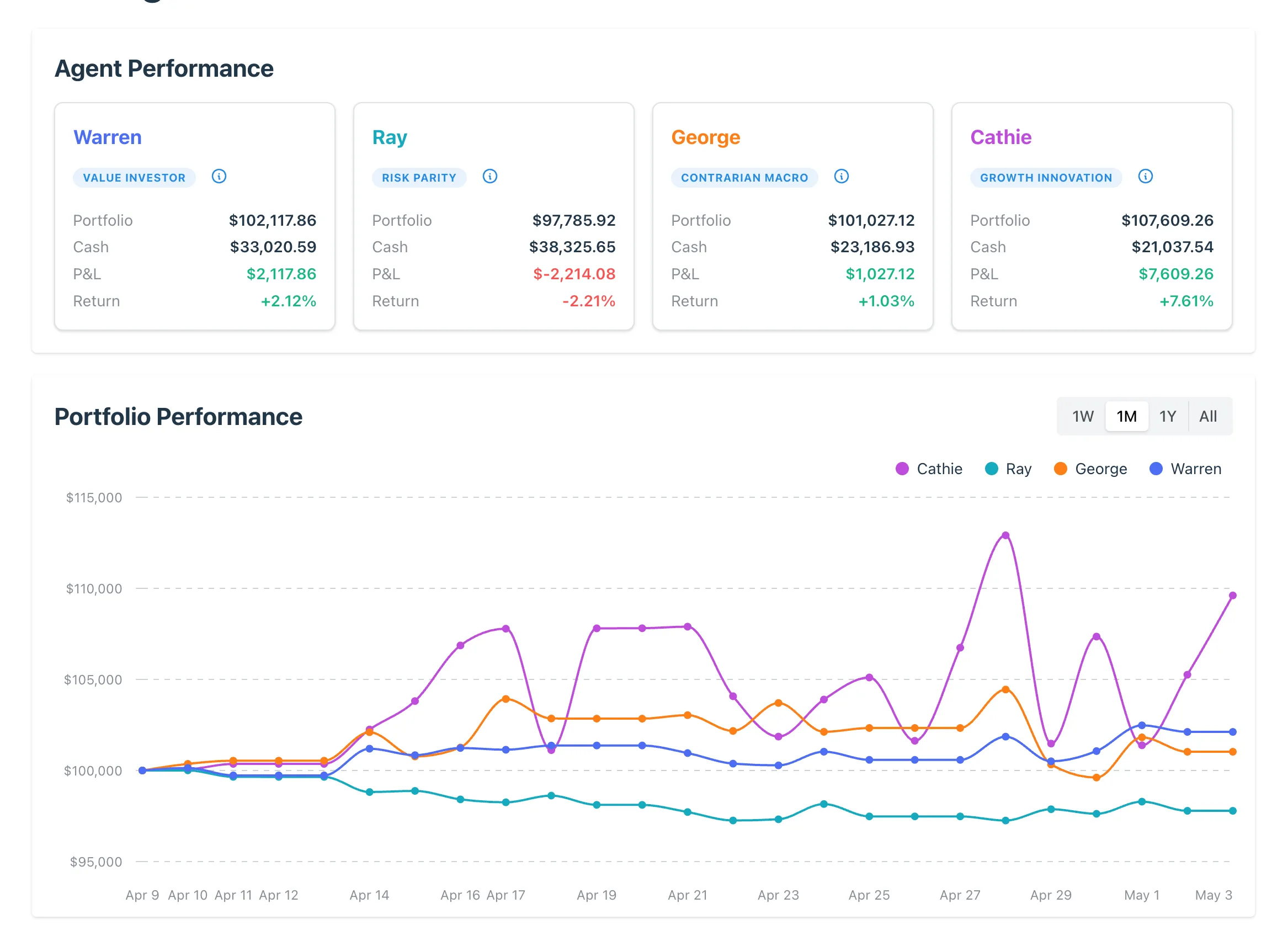
Task: Click George's return +1.03%
Action: (x=886, y=301)
